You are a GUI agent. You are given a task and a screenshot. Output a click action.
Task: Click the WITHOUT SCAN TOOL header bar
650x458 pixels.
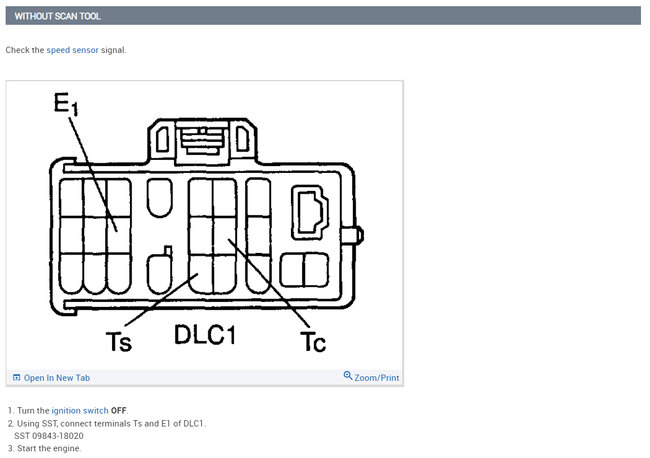(x=323, y=16)
